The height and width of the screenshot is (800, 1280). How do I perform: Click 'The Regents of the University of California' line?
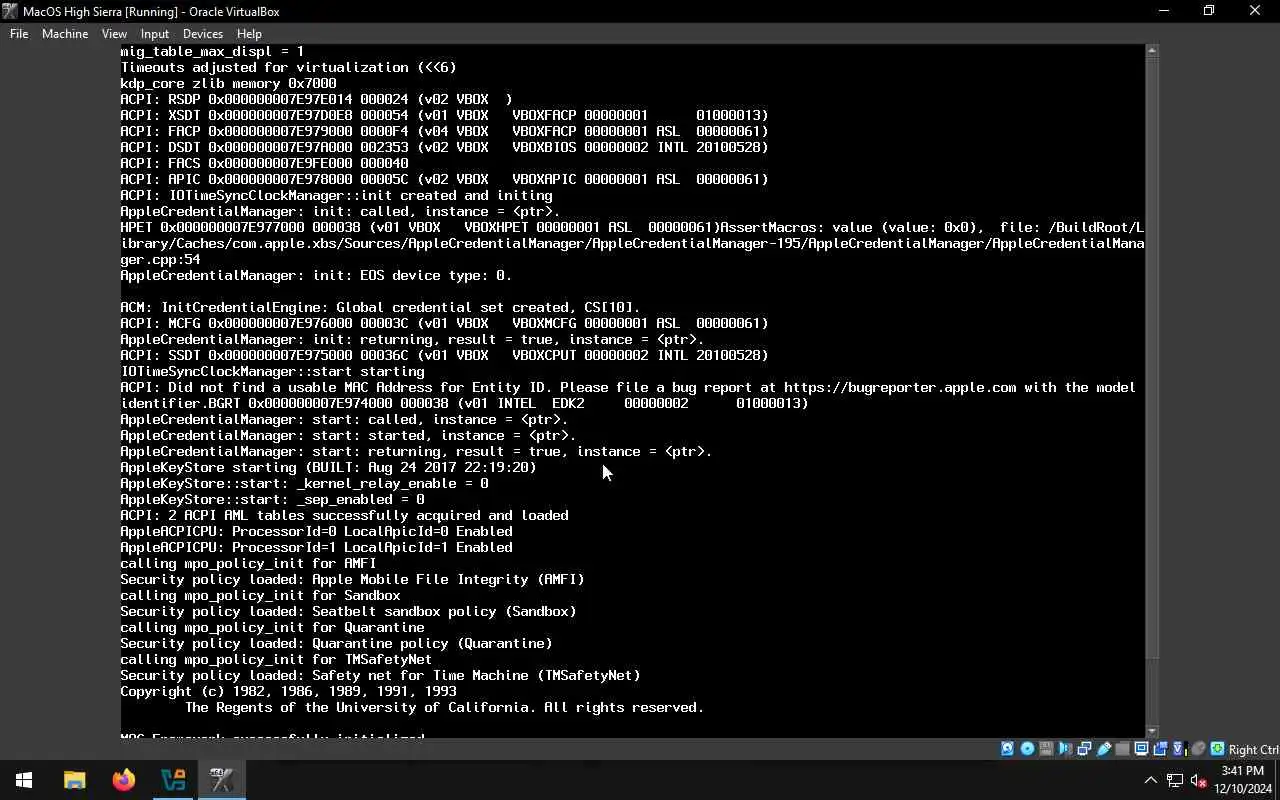(444, 707)
